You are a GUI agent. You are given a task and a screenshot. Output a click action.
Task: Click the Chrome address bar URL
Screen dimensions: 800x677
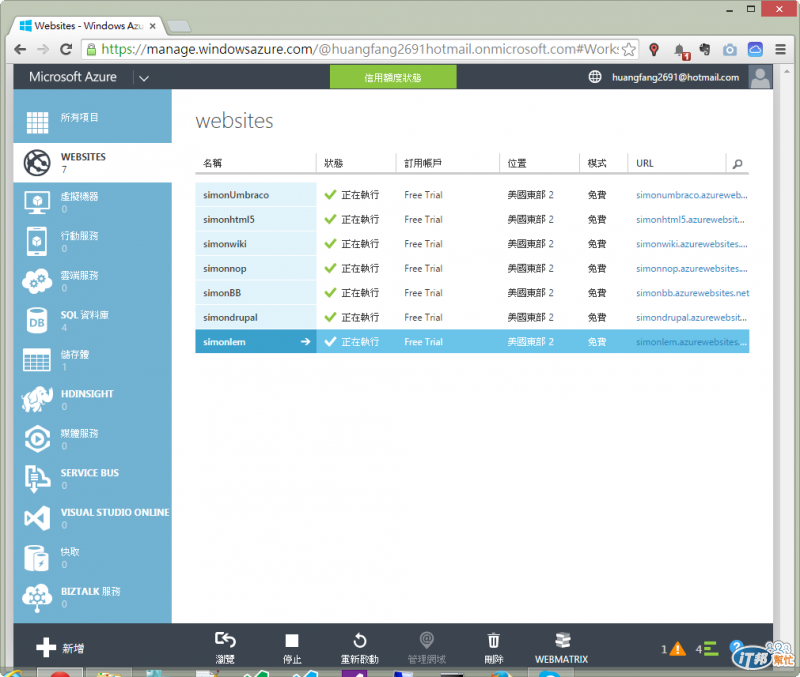tap(360, 49)
